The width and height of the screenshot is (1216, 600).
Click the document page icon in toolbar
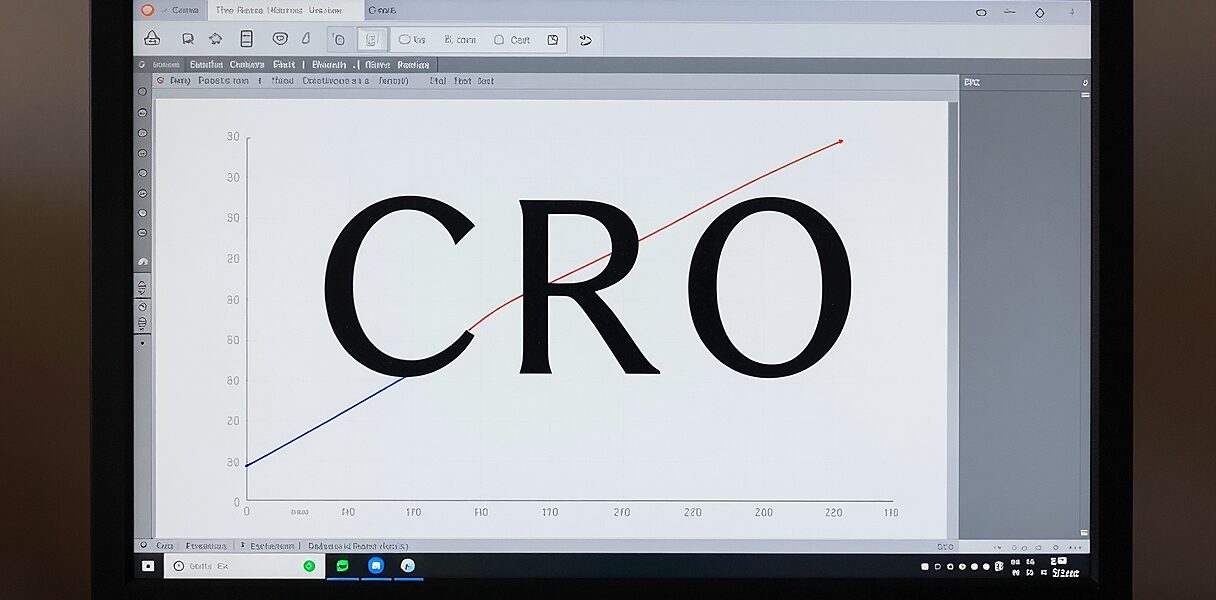click(x=246, y=39)
